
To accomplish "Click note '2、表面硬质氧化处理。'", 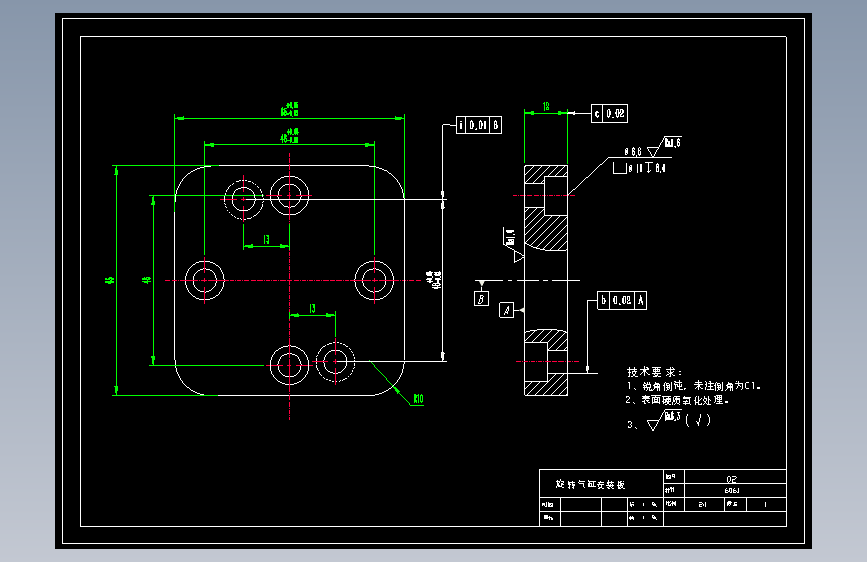I will (677, 400).
